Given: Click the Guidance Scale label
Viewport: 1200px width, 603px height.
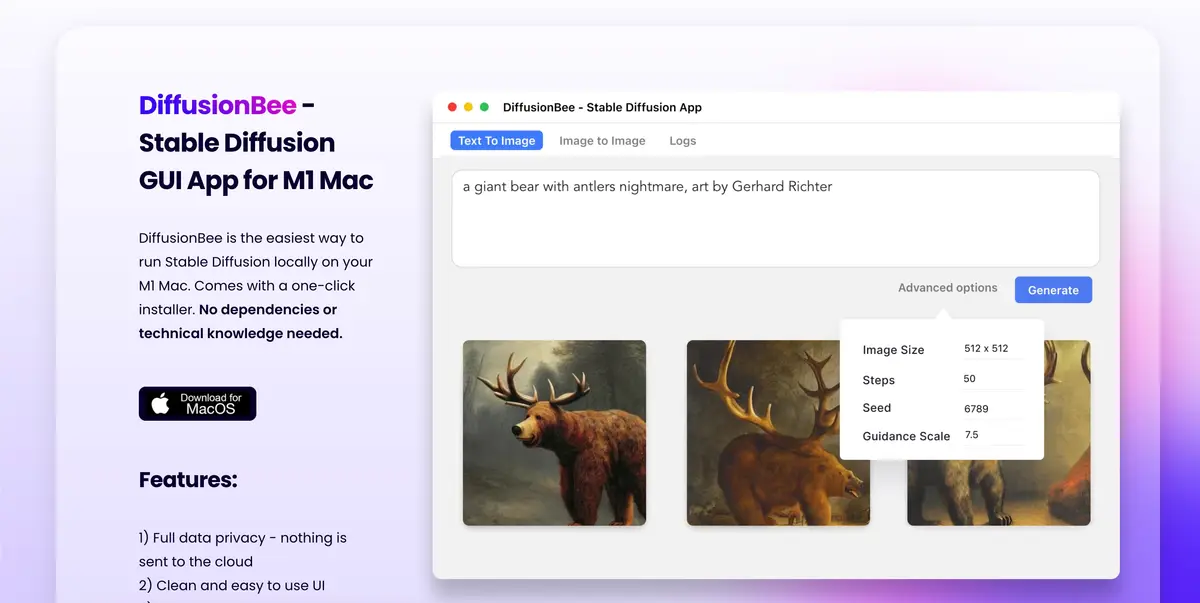Looking at the screenshot, I should tap(906, 436).
